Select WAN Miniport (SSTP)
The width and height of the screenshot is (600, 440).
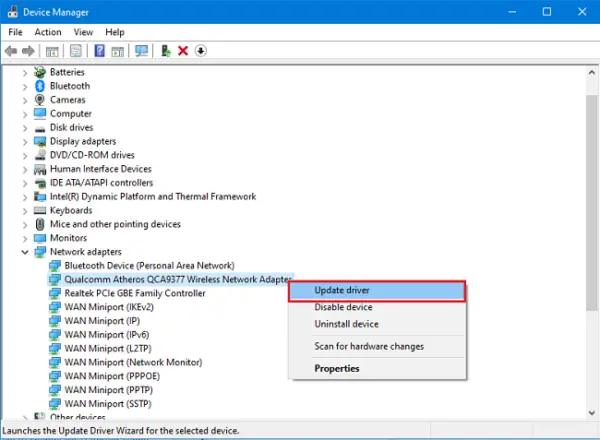[108, 403]
